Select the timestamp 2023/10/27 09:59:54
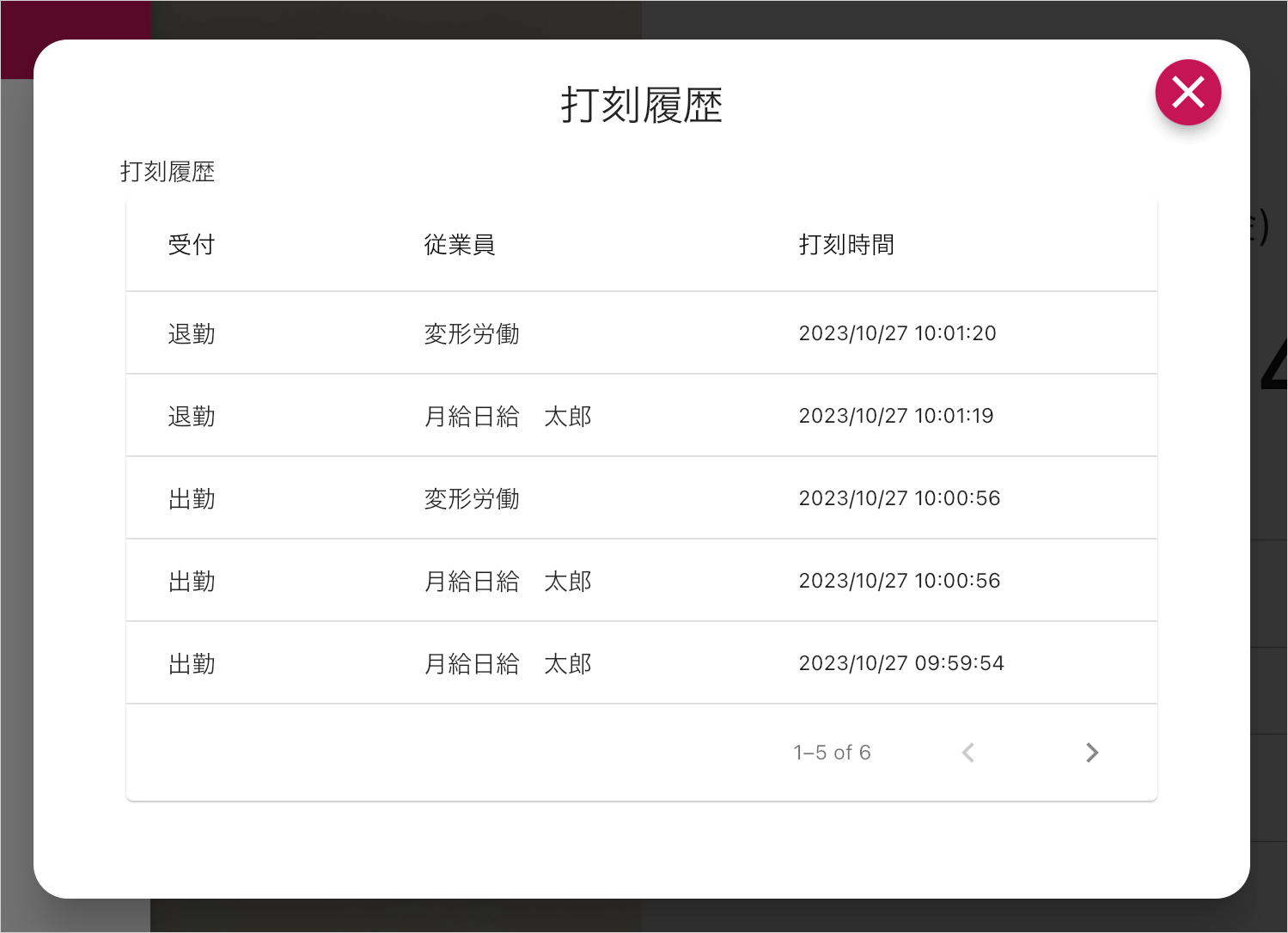This screenshot has height=933, width=1288. tap(900, 663)
